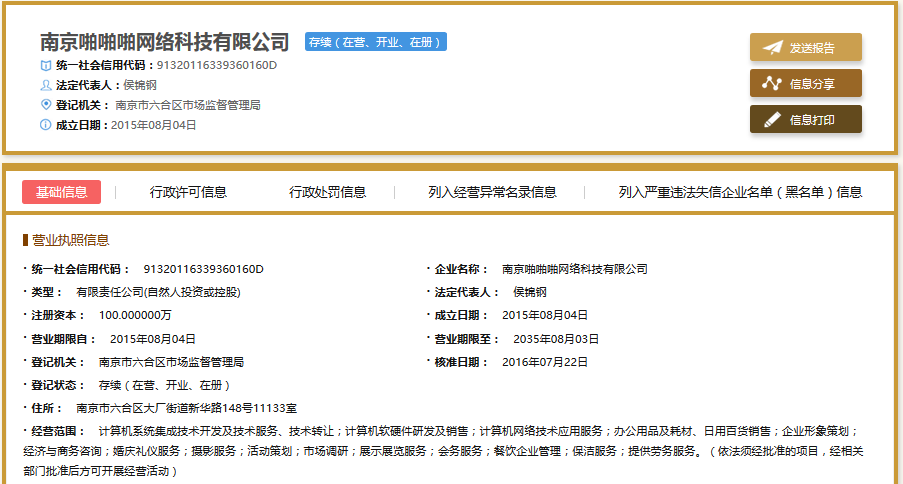
Task: Click the 住所 address 南京市六合区大厂街道新华路148号
Action: (186, 408)
